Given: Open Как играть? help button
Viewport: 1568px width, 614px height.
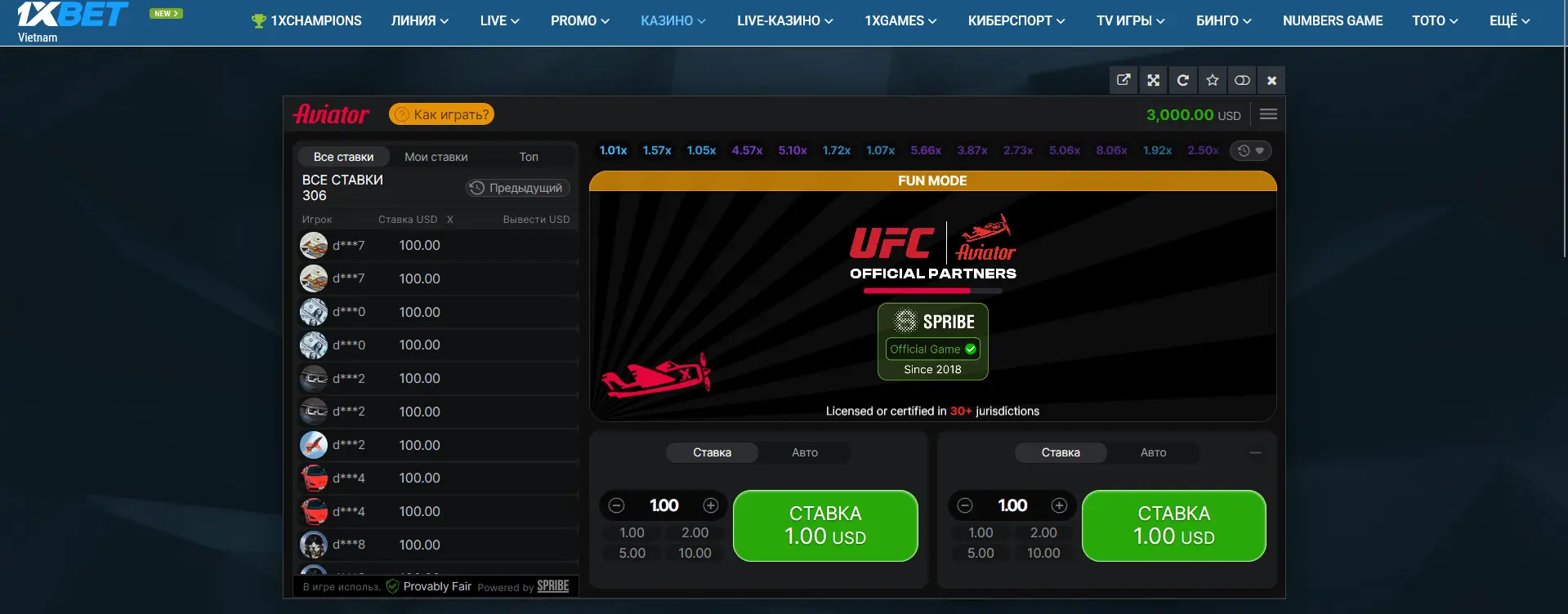Looking at the screenshot, I should point(442,114).
